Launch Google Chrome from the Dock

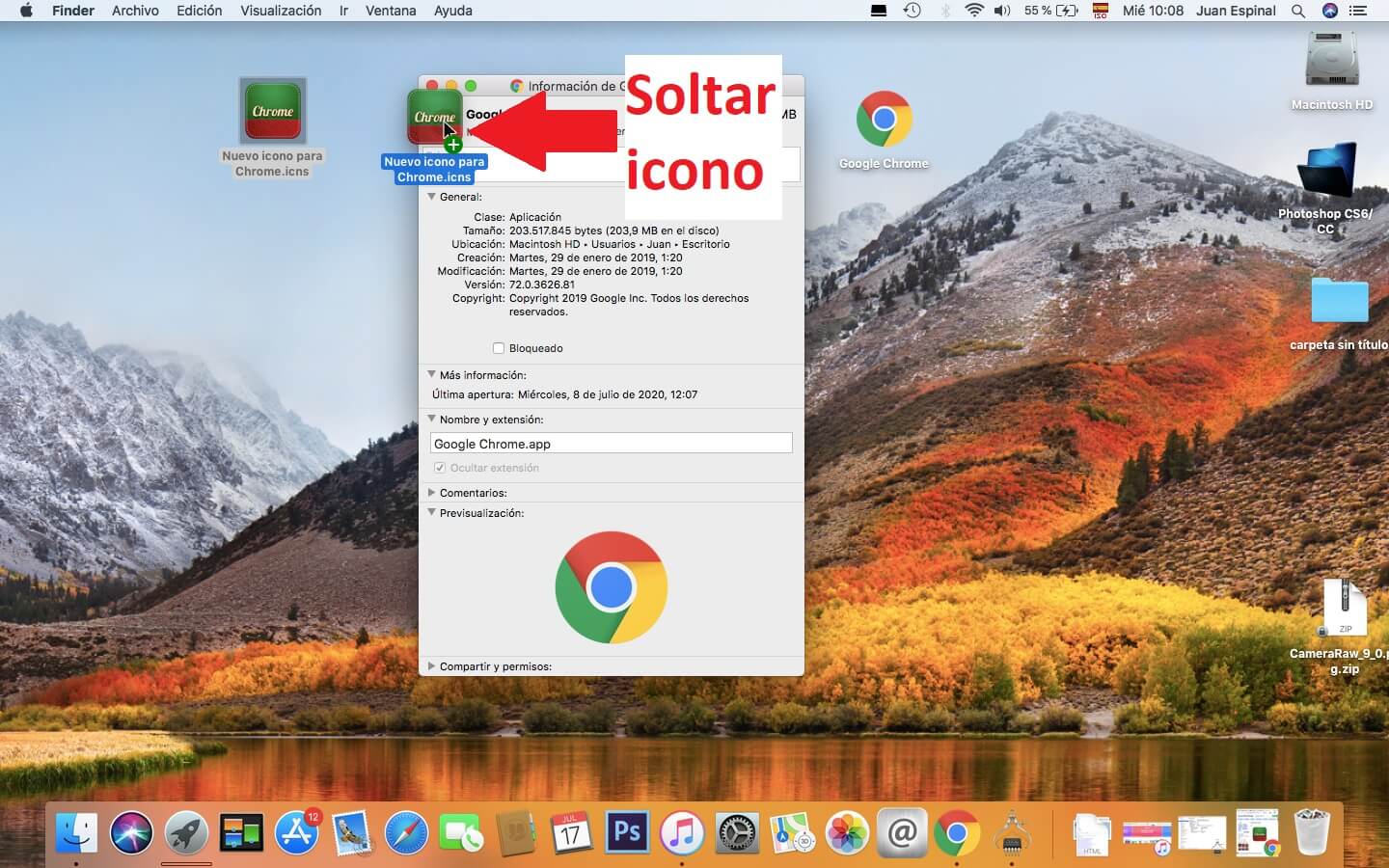pos(957,831)
